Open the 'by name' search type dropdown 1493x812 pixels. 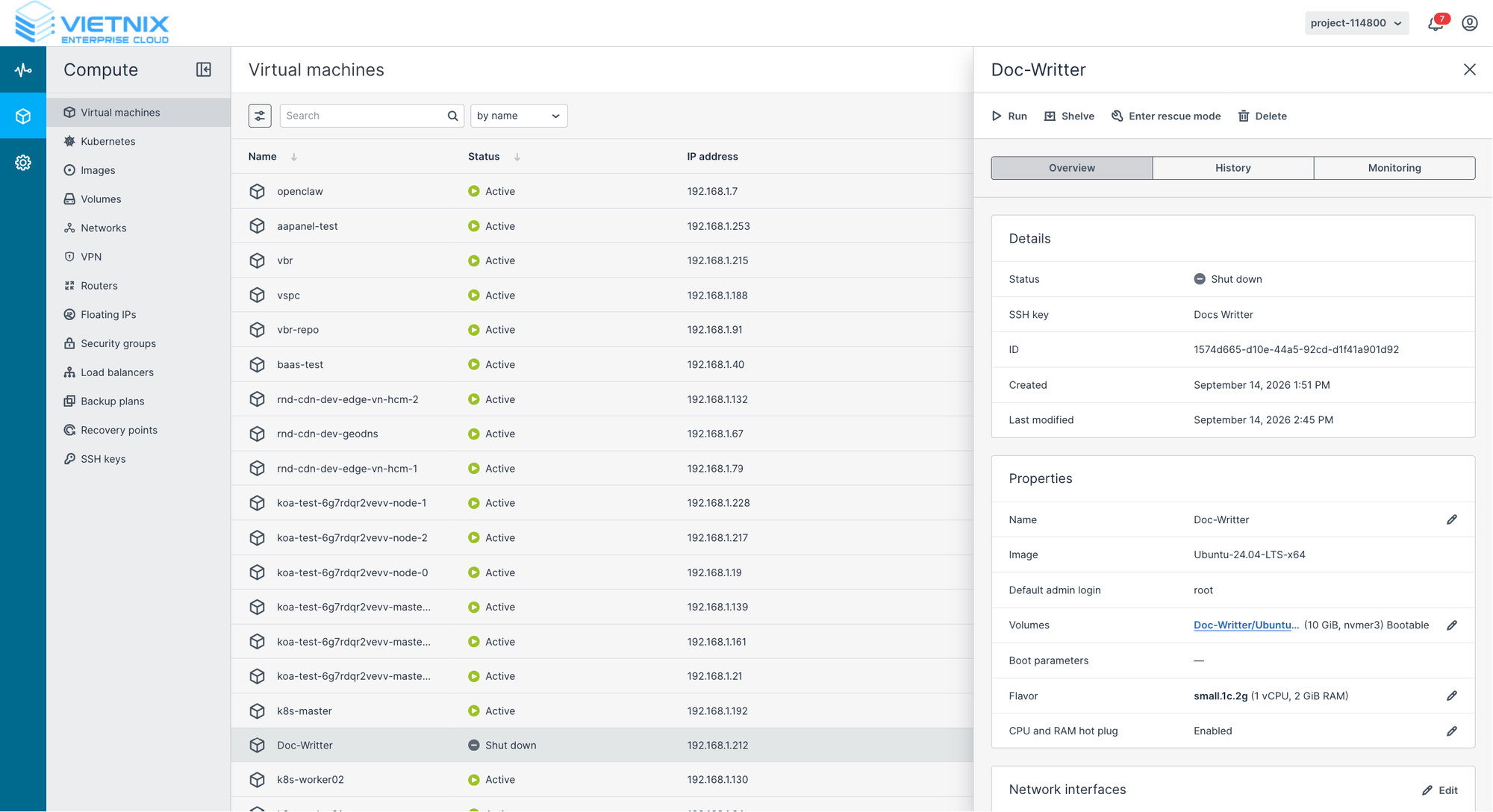click(519, 116)
